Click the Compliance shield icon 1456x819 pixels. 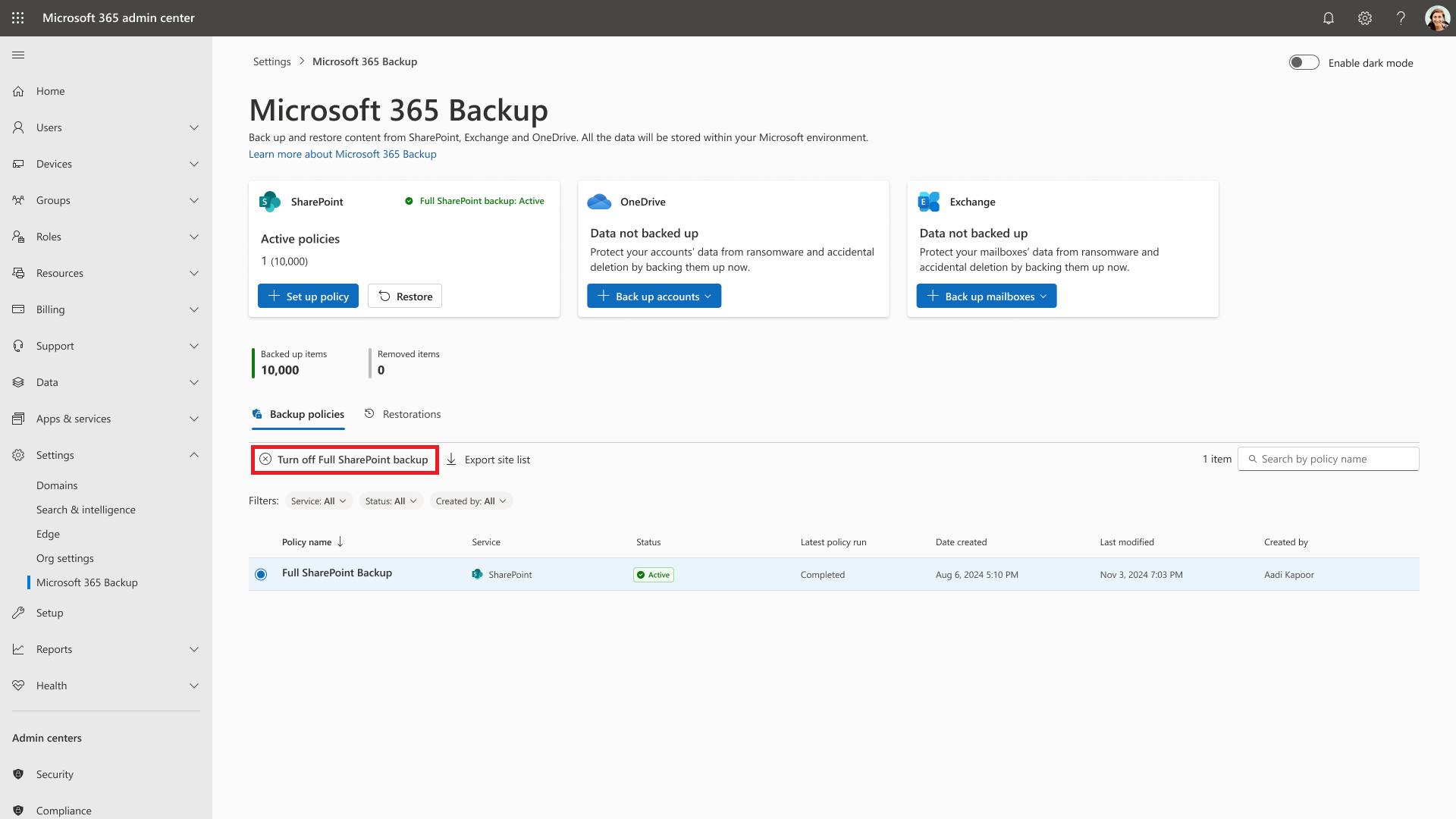pos(18,811)
